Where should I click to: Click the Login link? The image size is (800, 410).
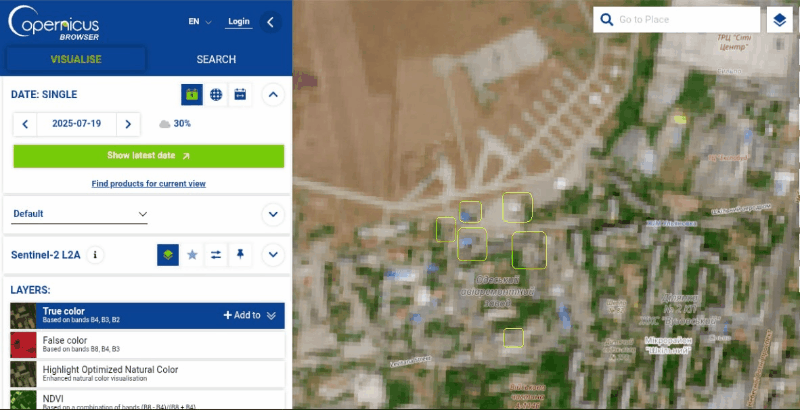(239, 21)
